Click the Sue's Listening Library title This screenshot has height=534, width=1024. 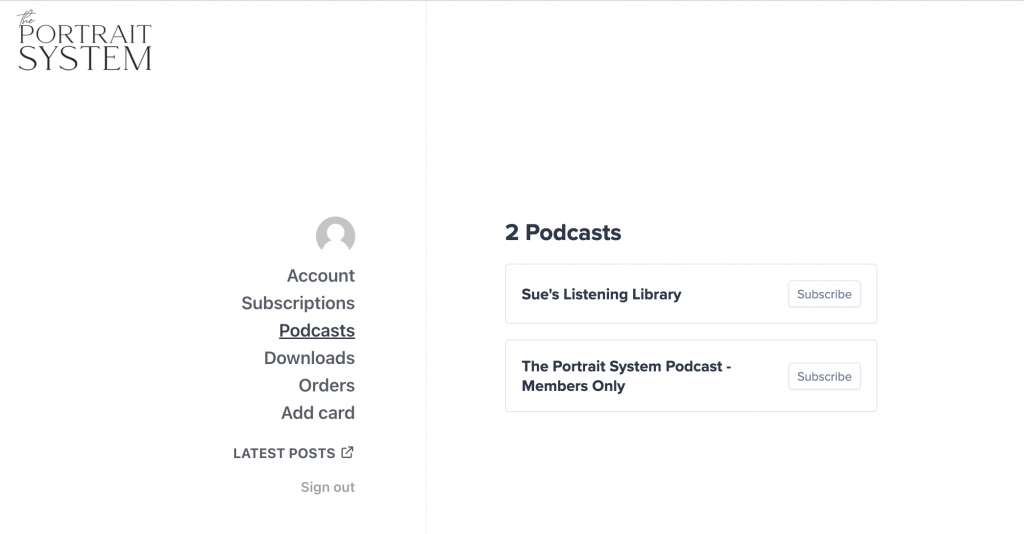point(601,294)
